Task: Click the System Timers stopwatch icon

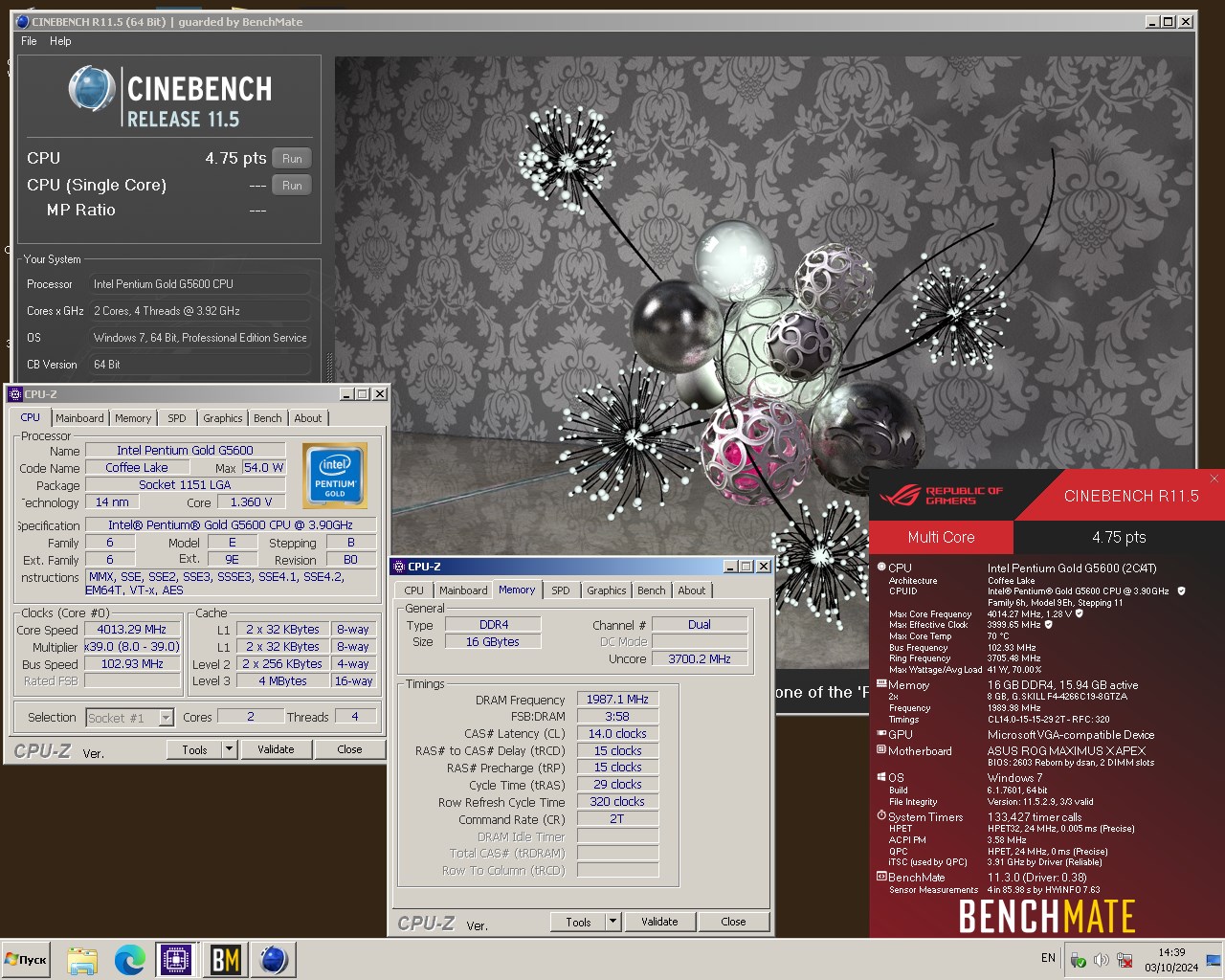Action: 881,816
